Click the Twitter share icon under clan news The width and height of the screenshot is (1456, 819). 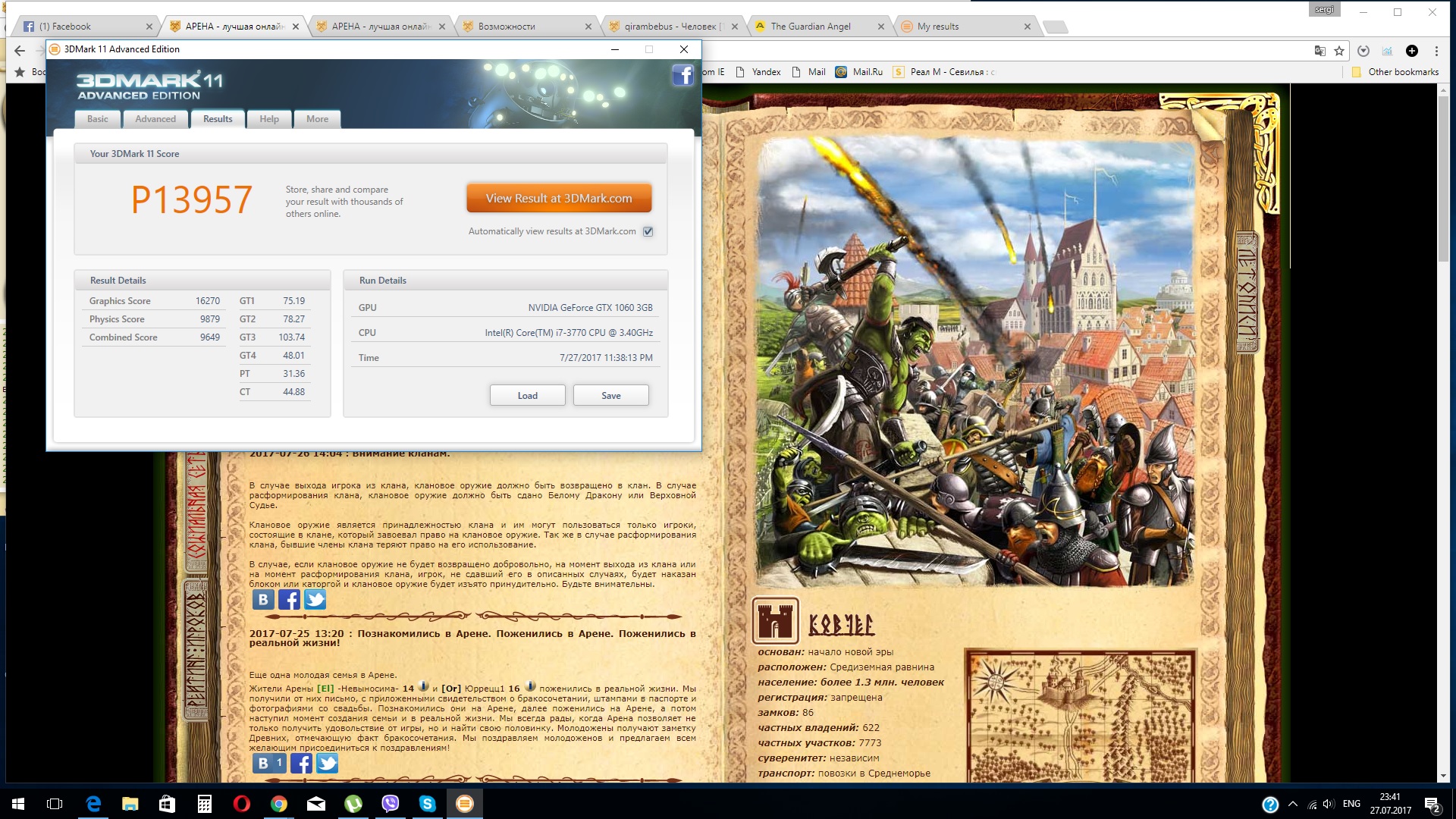(x=315, y=600)
